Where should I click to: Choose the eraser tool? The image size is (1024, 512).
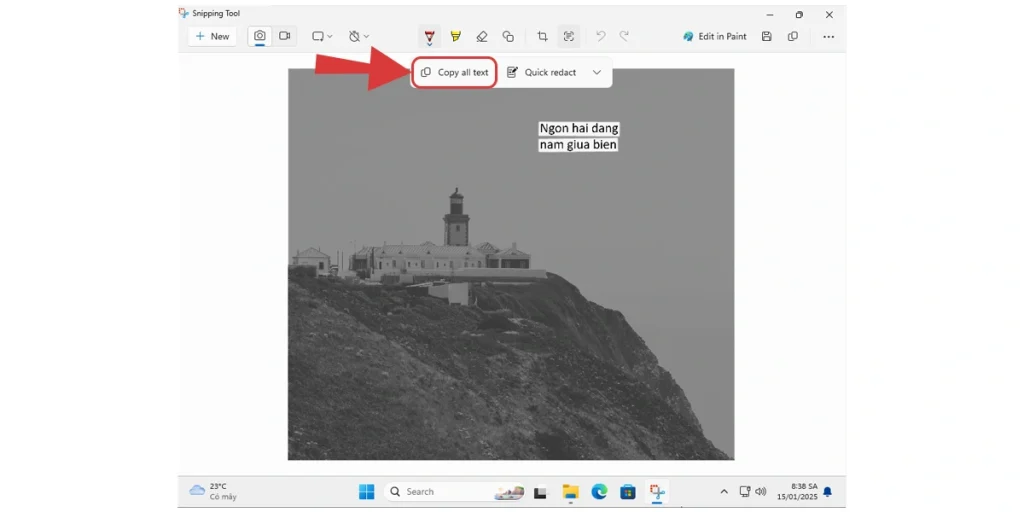click(482, 36)
